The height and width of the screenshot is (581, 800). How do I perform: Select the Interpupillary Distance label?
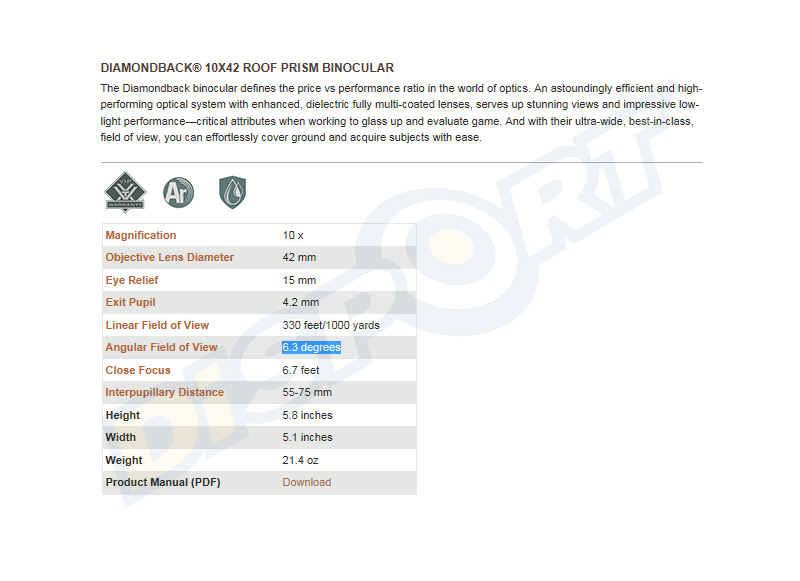(x=164, y=392)
